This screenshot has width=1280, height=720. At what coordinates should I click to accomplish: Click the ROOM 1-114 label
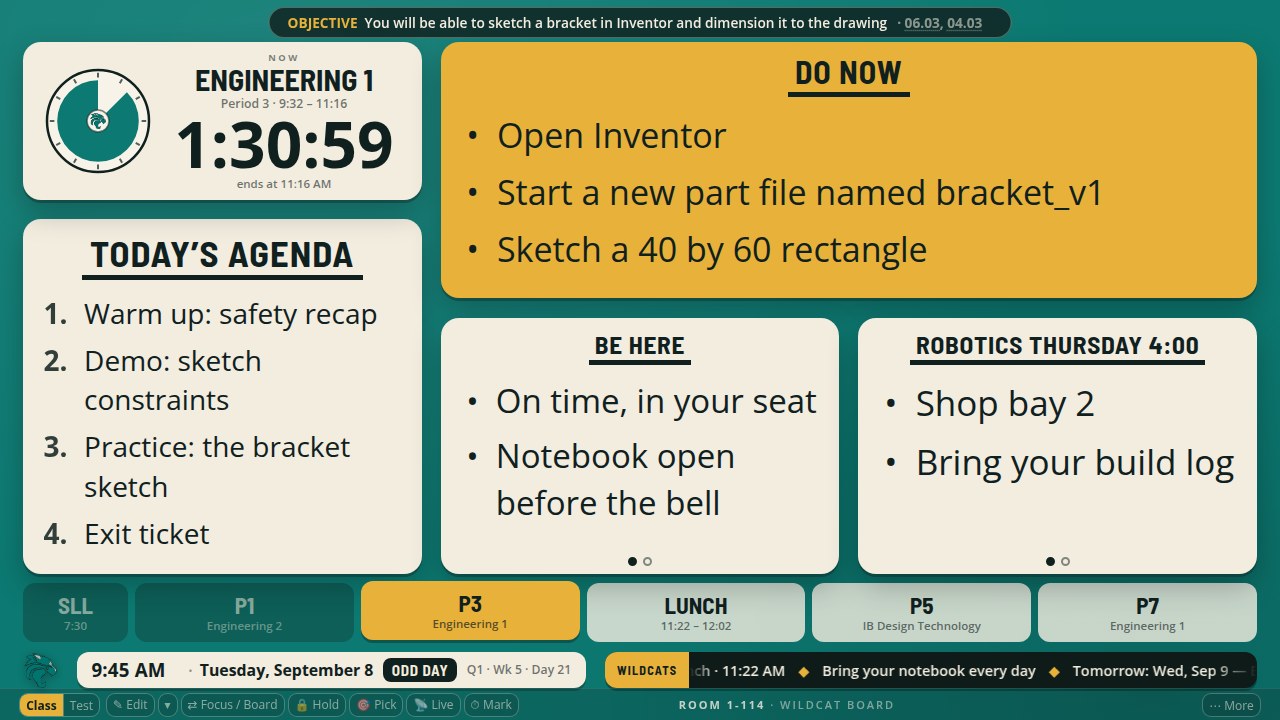click(x=721, y=705)
